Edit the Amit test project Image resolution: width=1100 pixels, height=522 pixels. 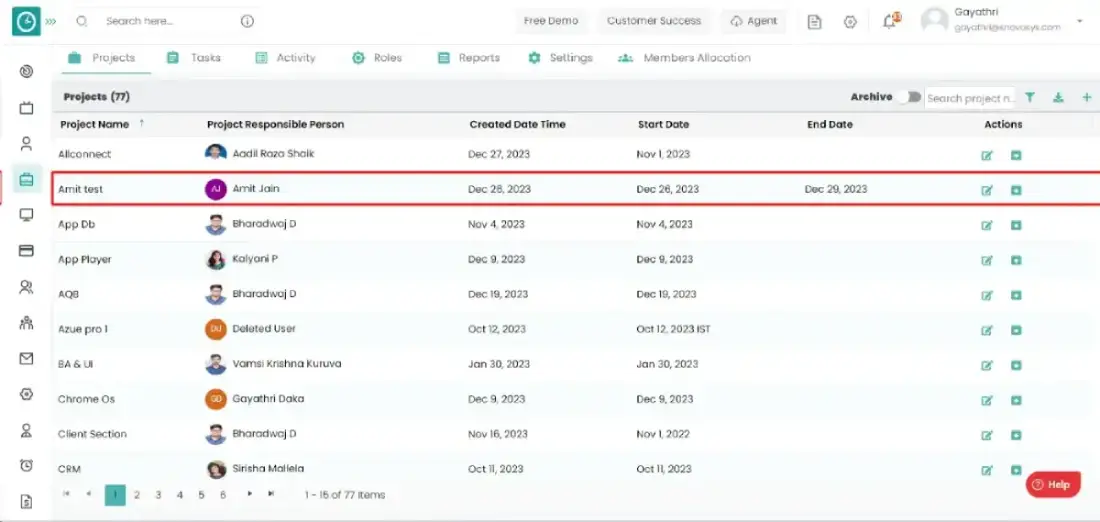987,190
